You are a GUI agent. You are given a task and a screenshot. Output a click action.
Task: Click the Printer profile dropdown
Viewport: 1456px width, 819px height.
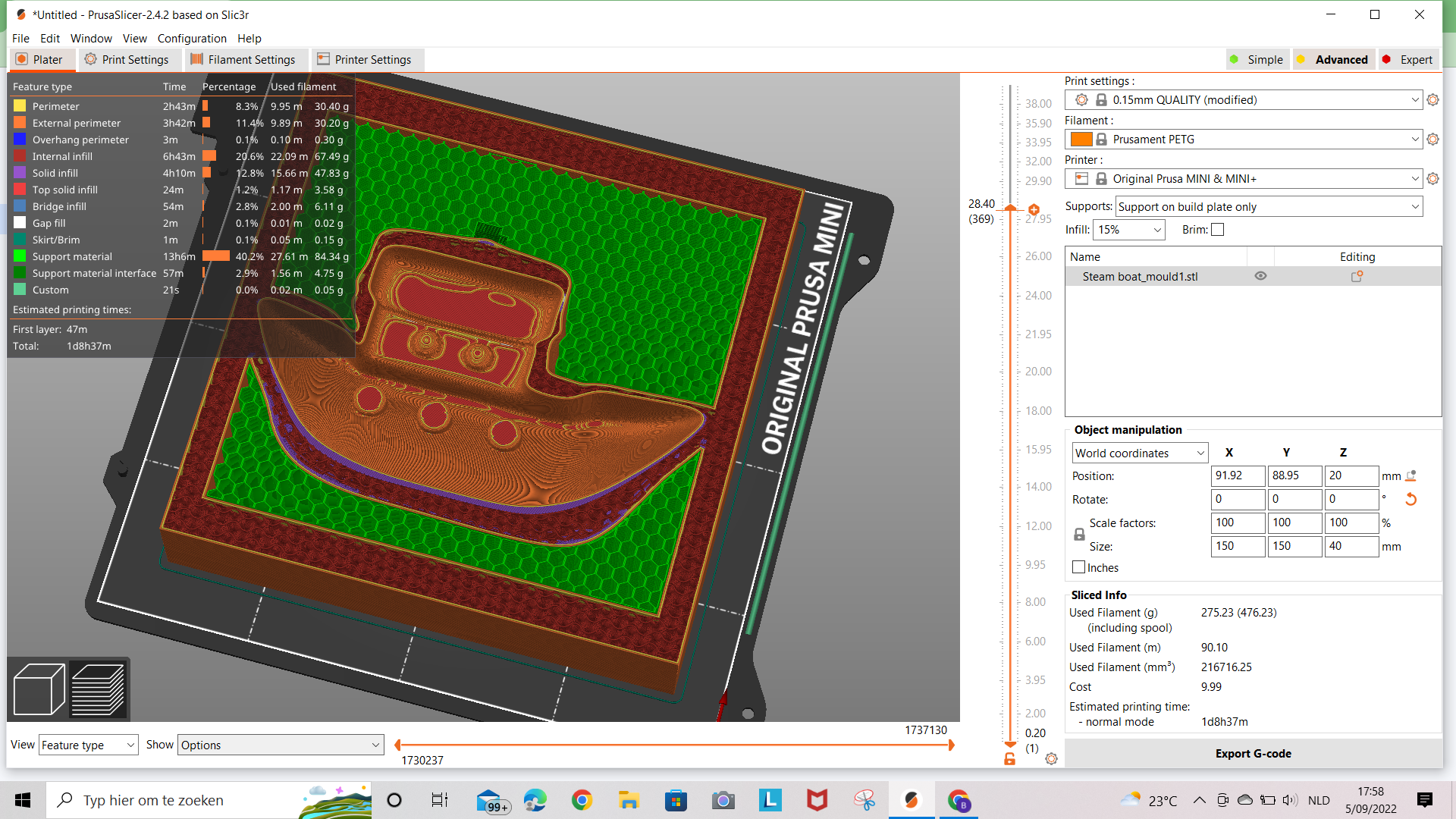[x=1243, y=178]
